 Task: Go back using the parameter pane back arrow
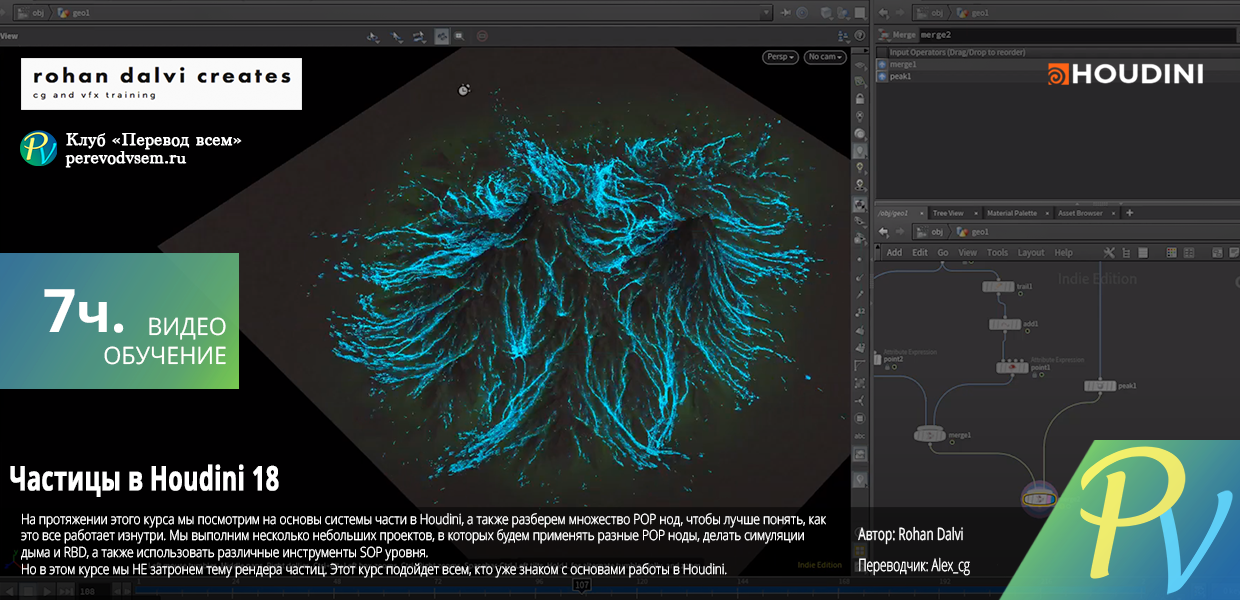click(883, 13)
